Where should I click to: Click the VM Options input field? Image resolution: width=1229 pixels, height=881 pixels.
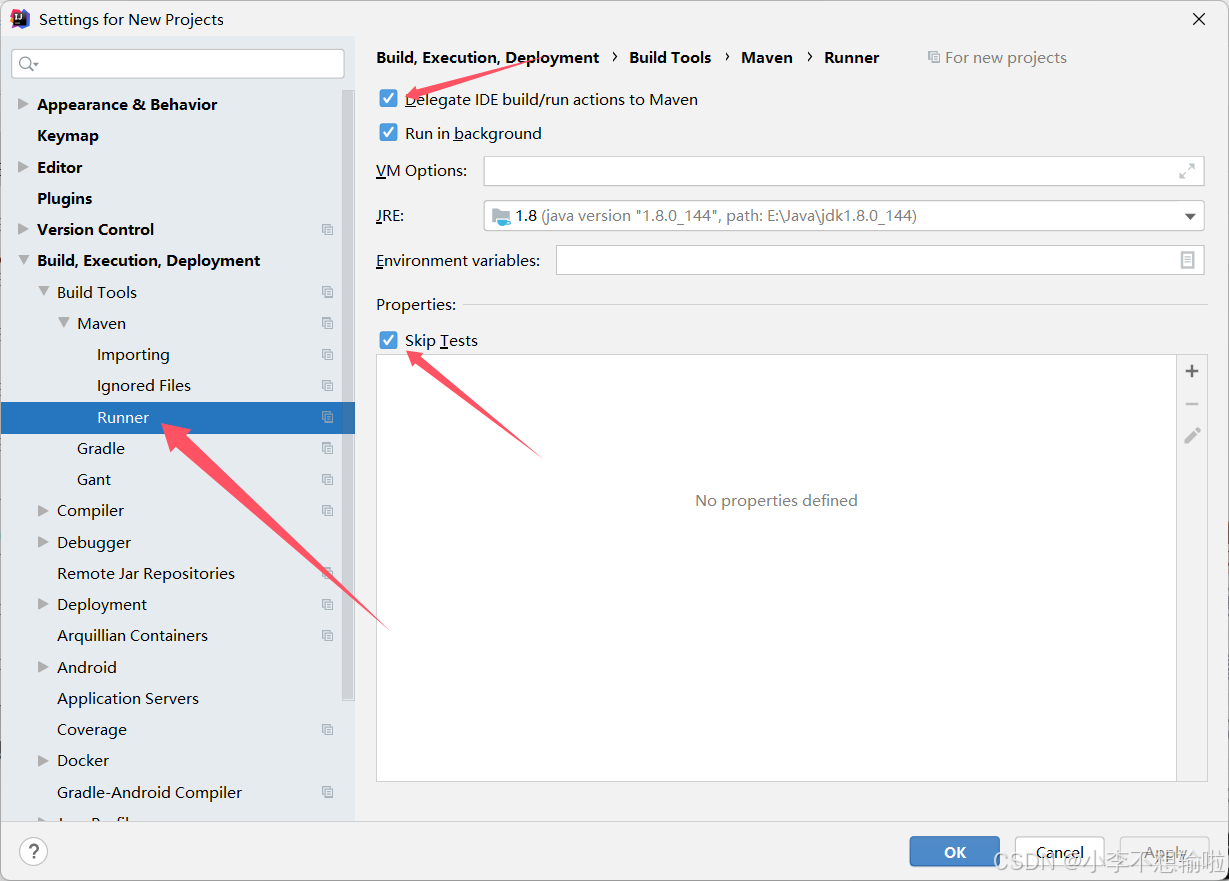844,171
